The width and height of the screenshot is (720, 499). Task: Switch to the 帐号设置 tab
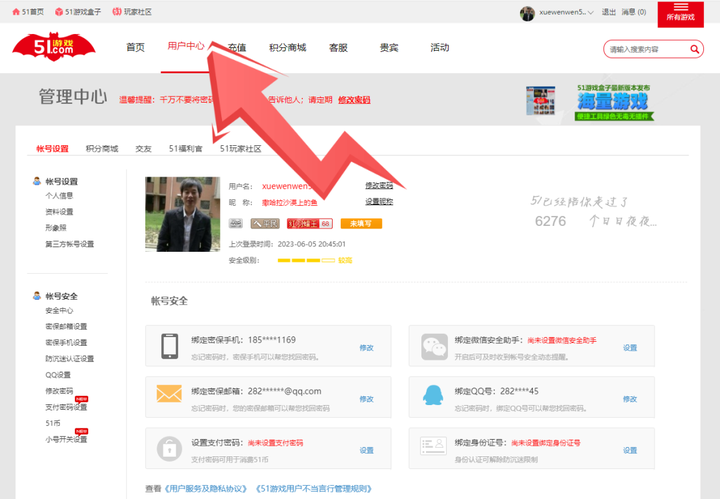(x=52, y=149)
